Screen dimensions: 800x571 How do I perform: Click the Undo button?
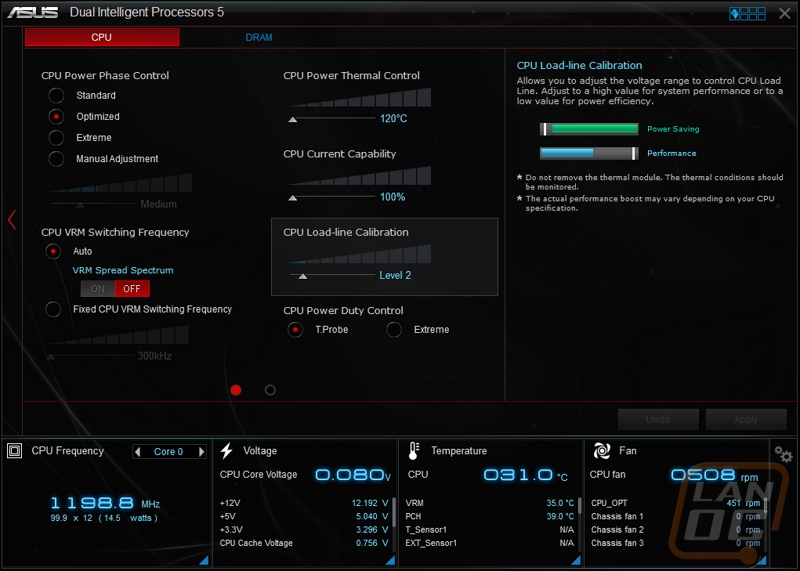[658, 420]
